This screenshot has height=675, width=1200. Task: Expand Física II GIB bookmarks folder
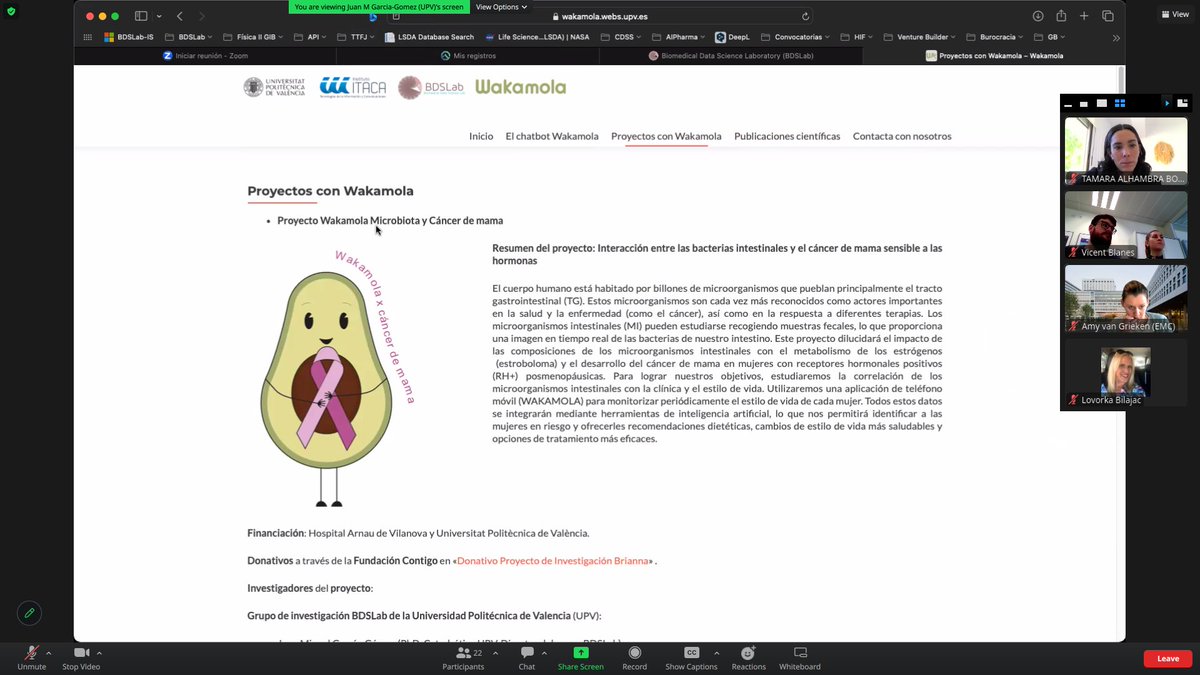click(x=253, y=37)
